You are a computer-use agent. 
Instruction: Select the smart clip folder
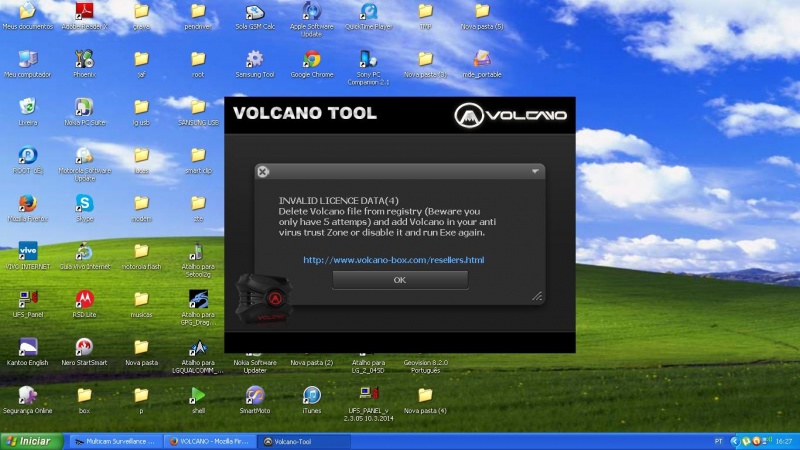point(198,160)
